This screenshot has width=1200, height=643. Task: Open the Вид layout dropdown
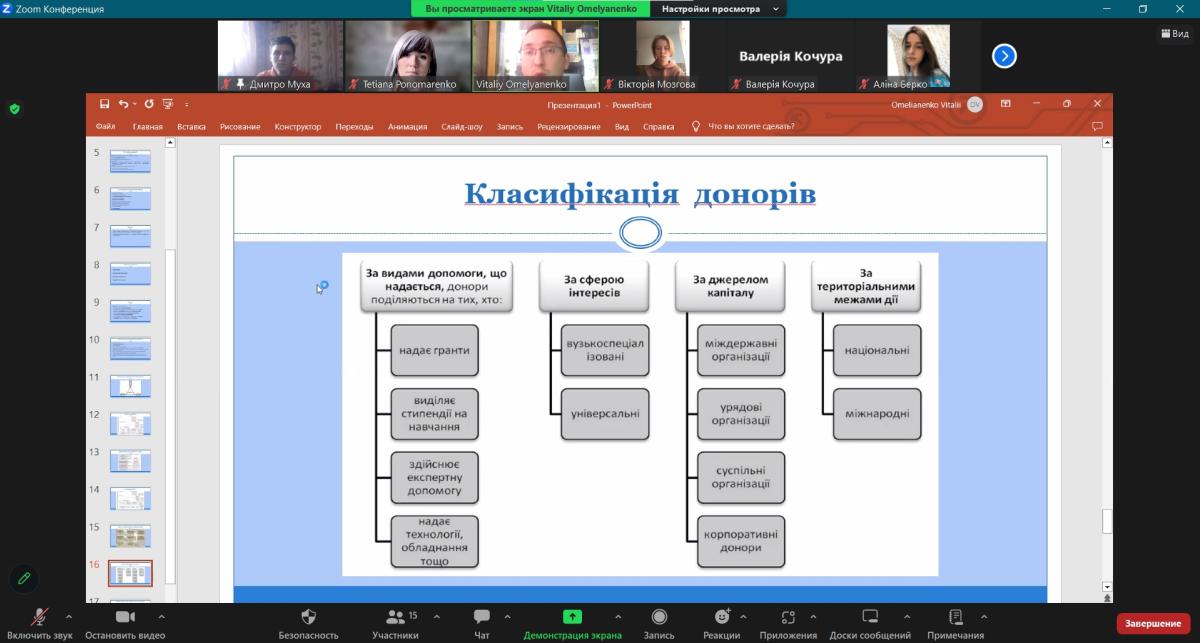pyautogui.click(x=1175, y=33)
